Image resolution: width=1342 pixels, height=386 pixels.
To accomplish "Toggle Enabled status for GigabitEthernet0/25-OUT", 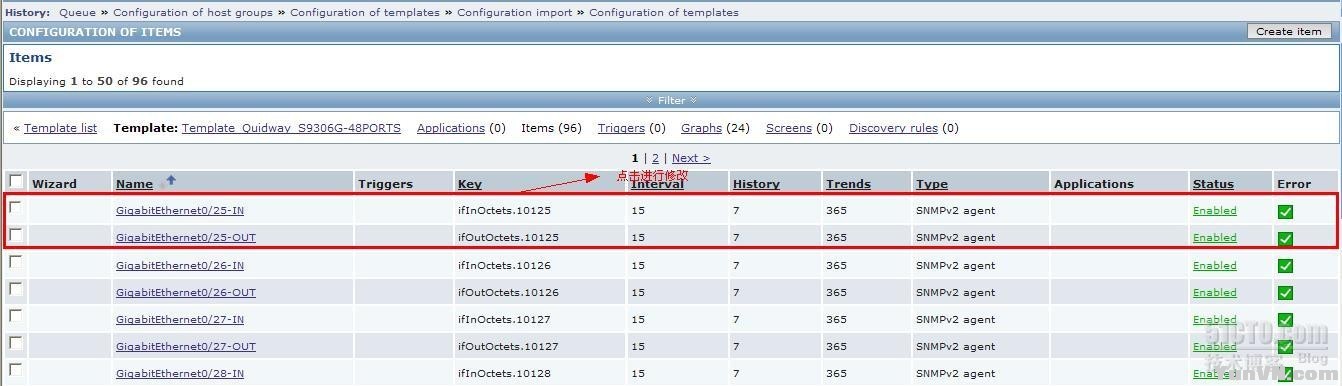I will click(x=1215, y=238).
